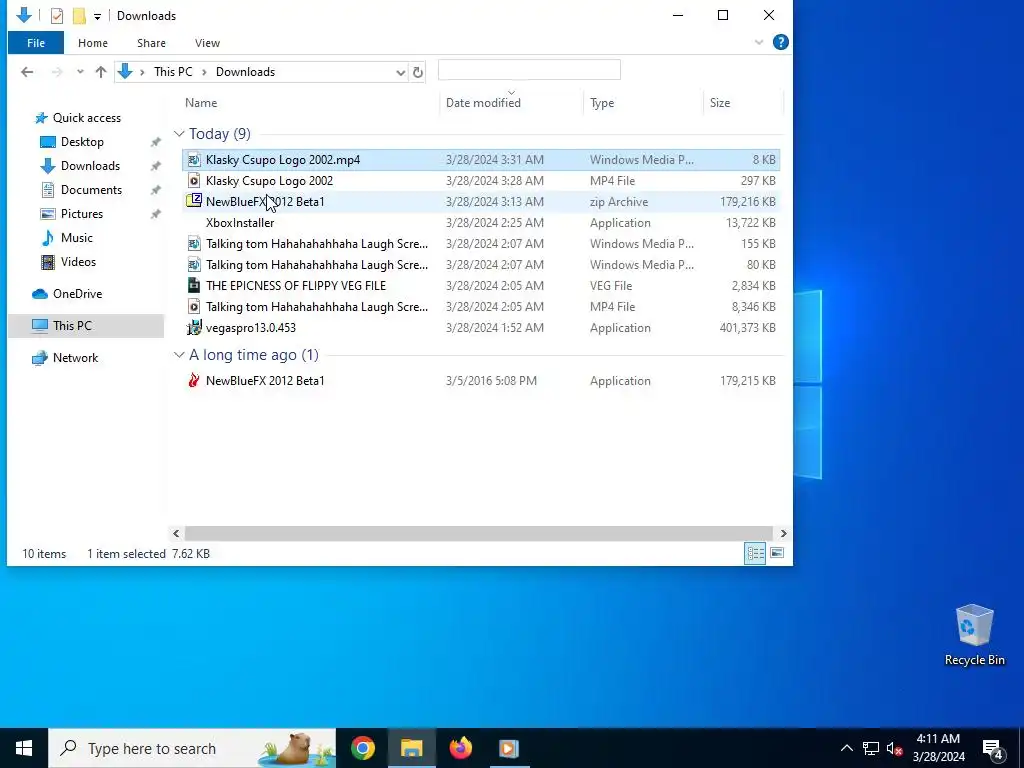The height and width of the screenshot is (768, 1024).
Task: Click the Klasky Csupo Logo 2002.mp4 file icon
Action: [x=194, y=160]
